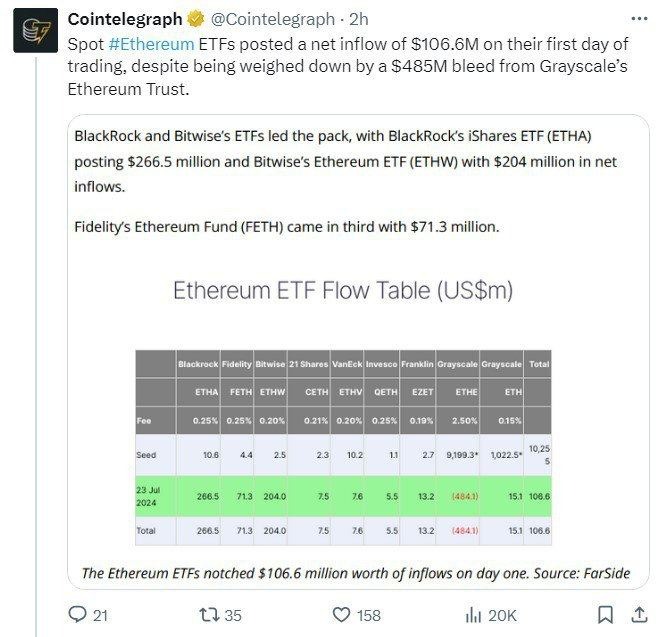
Task: Bookmark this Cointelegraph tweet
Action: click(605, 615)
